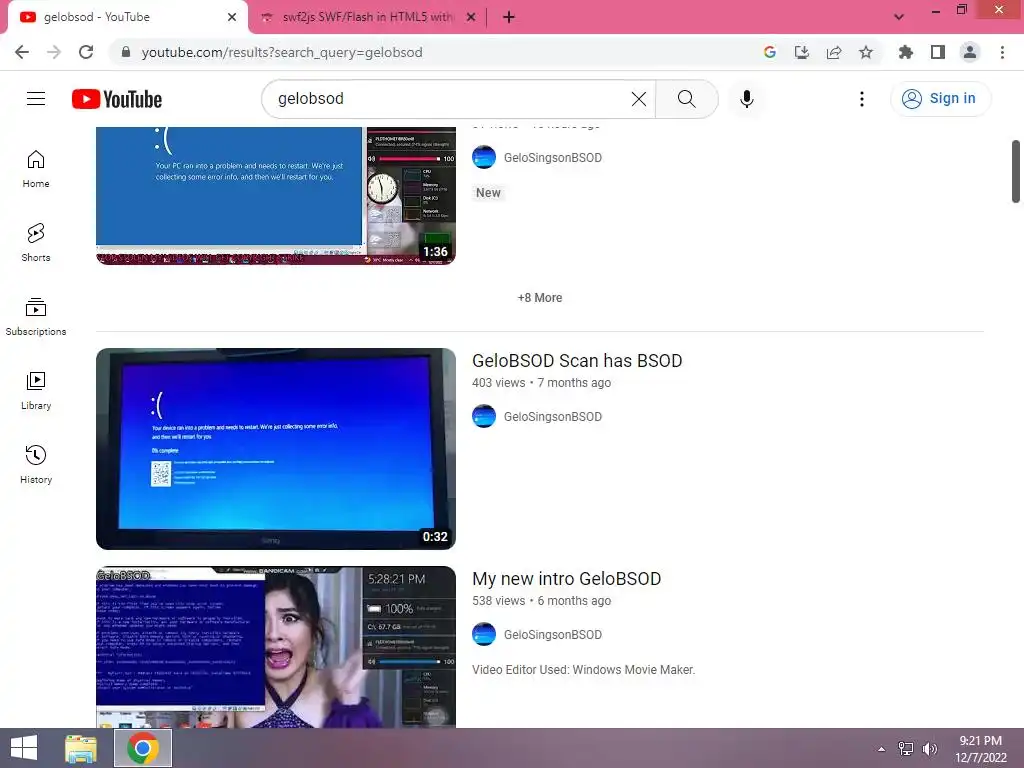Visit GeloSingsonBSOD channel under My new intro

(552, 635)
